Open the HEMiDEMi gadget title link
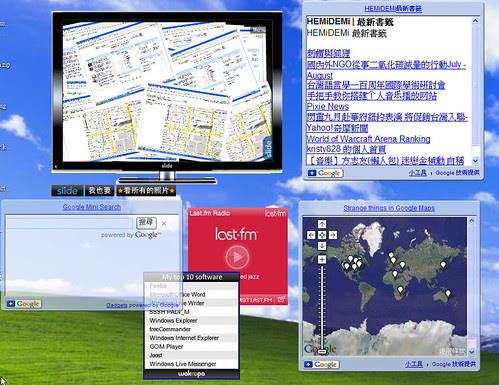 393,9
